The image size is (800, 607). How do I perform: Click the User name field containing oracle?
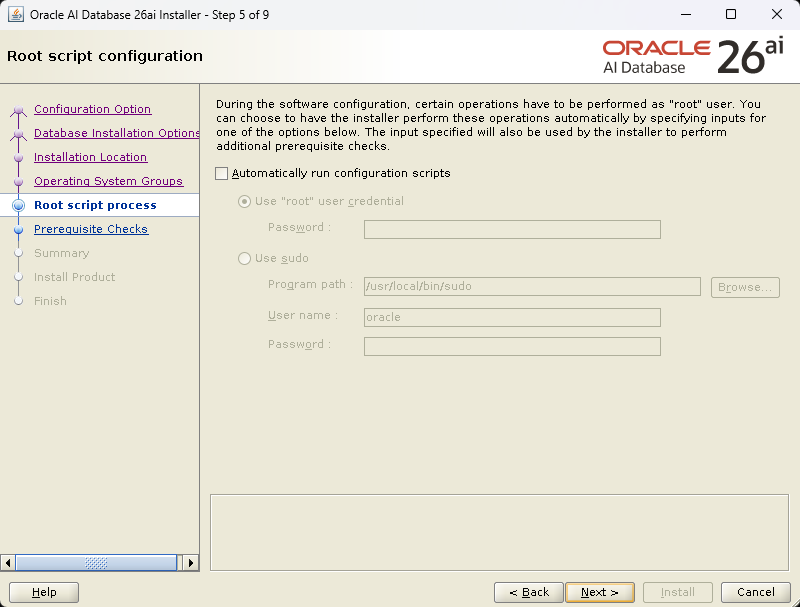(512, 317)
